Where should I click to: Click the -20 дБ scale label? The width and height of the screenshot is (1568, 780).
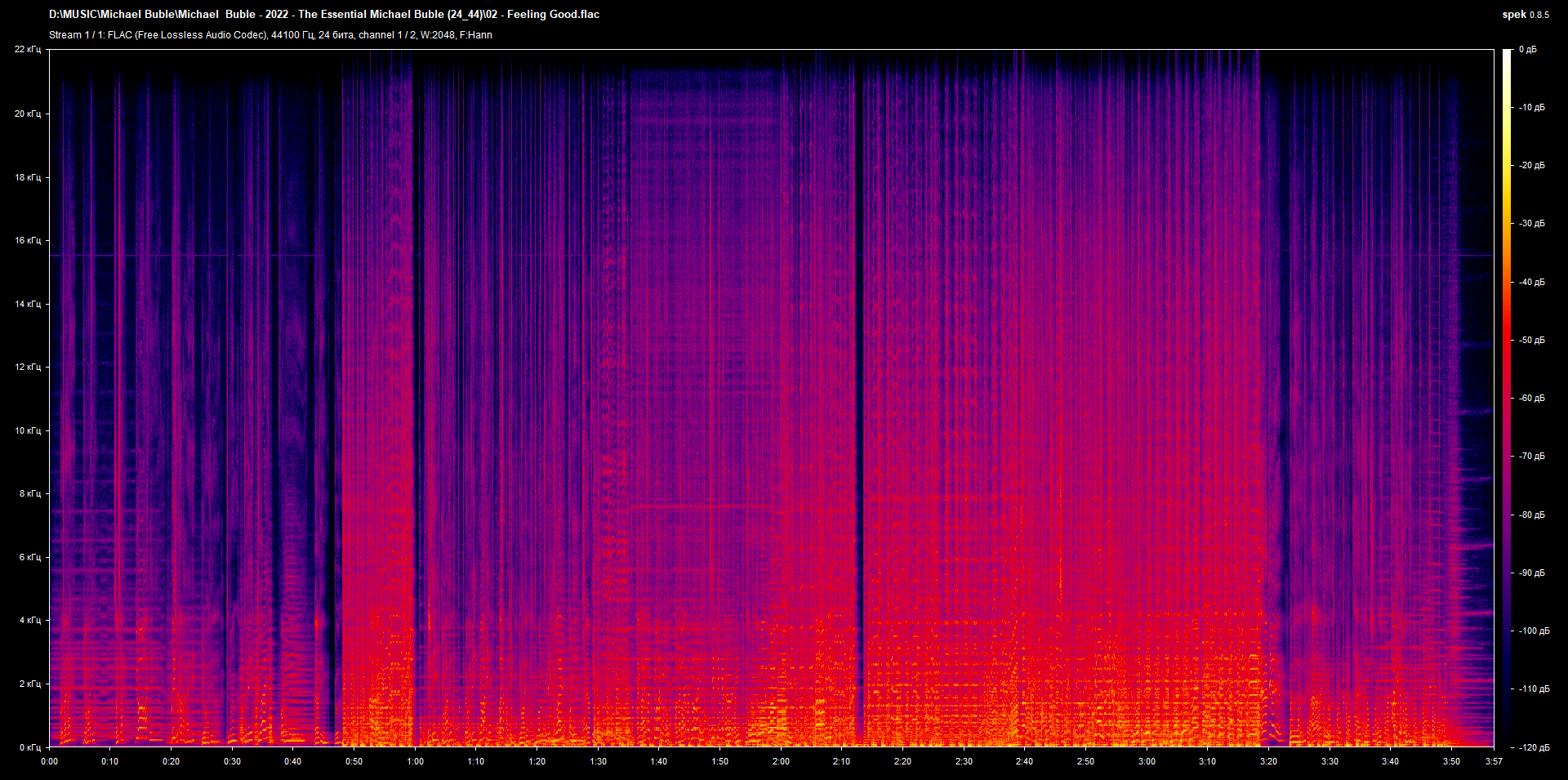(x=1531, y=165)
